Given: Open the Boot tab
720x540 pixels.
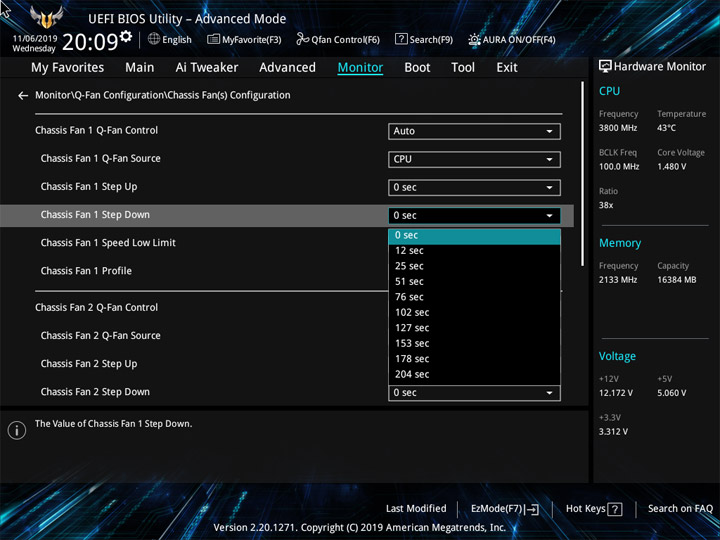Looking at the screenshot, I should pos(417,68).
